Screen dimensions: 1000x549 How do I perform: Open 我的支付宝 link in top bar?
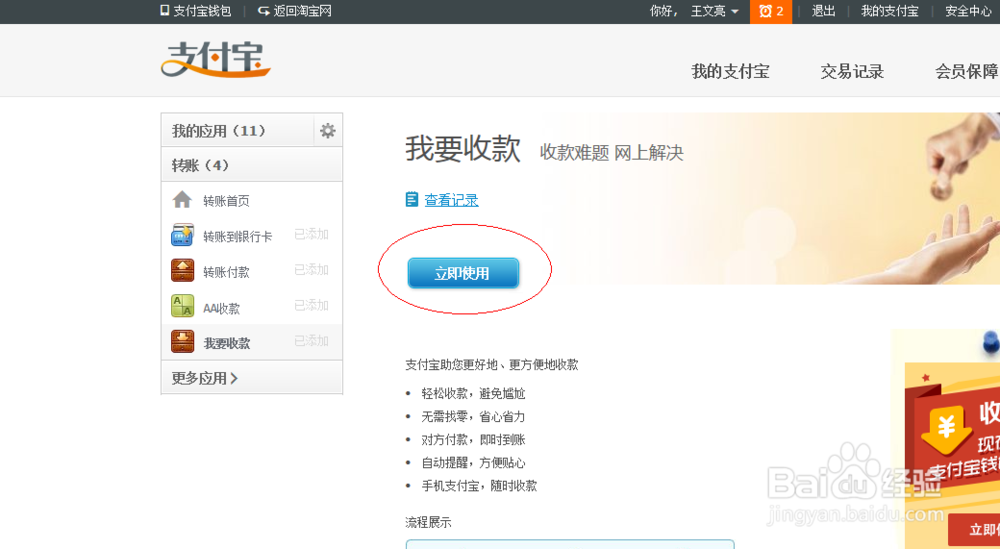point(890,11)
